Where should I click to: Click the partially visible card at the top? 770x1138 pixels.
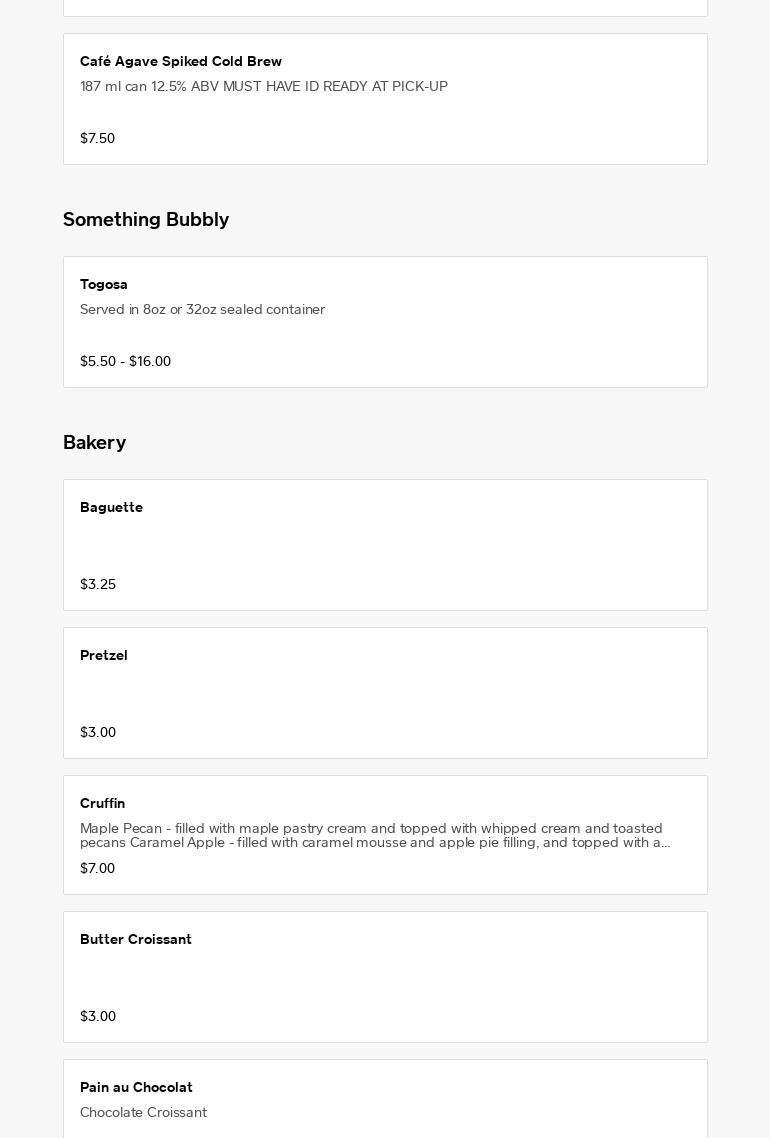pyautogui.click(x=385, y=7)
